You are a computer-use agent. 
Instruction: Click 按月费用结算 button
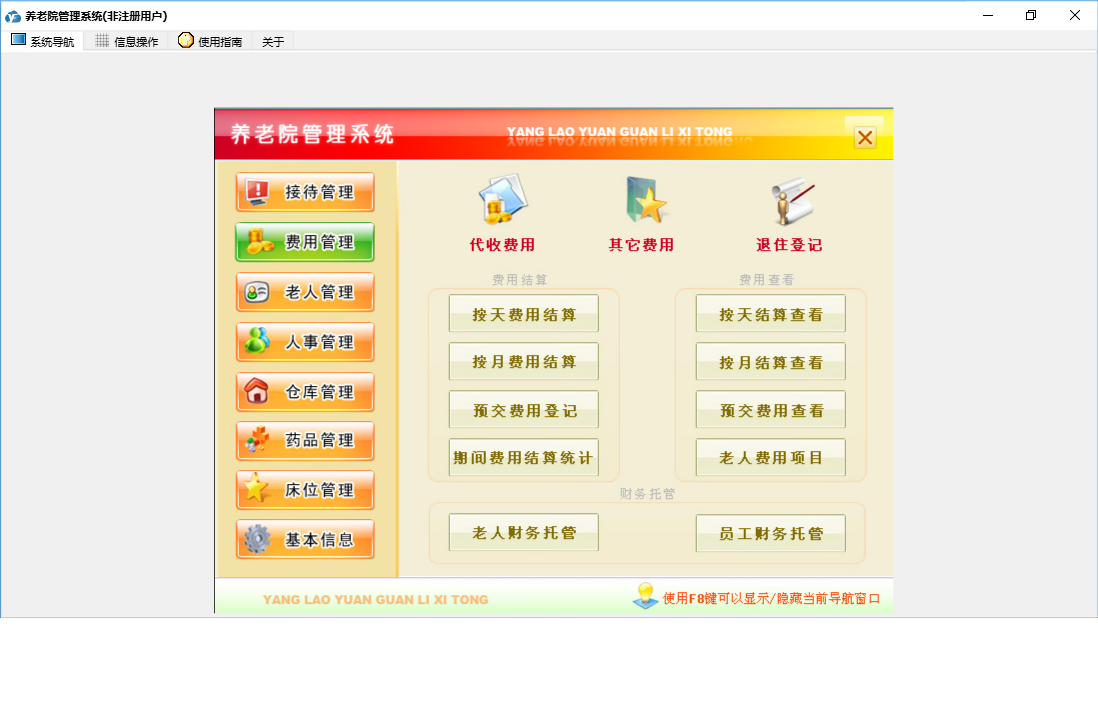click(524, 361)
